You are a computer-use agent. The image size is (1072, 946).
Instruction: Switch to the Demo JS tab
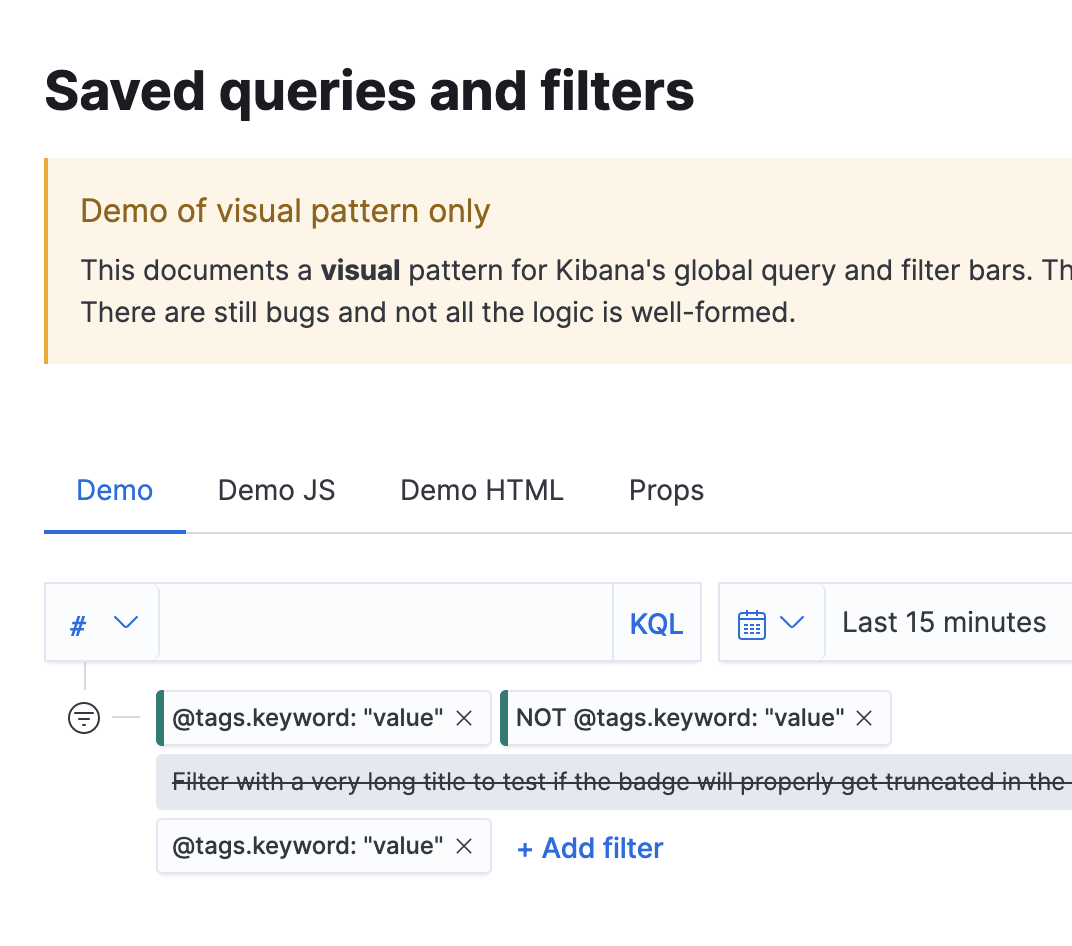click(276, 490)
